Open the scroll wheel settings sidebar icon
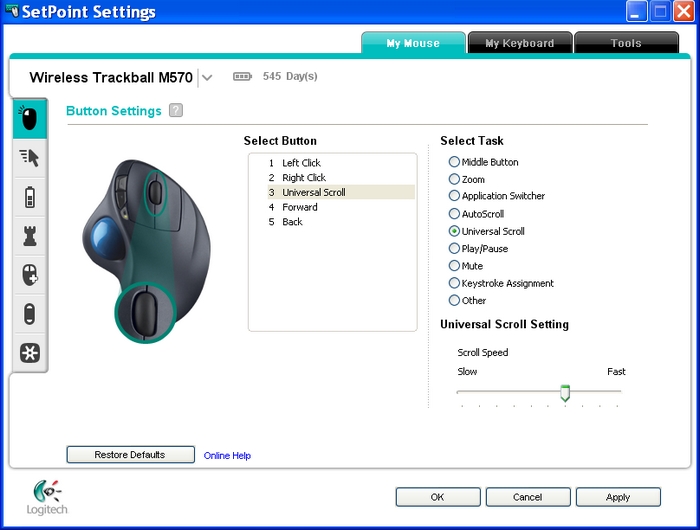700x530 pixels. (29, 313)
